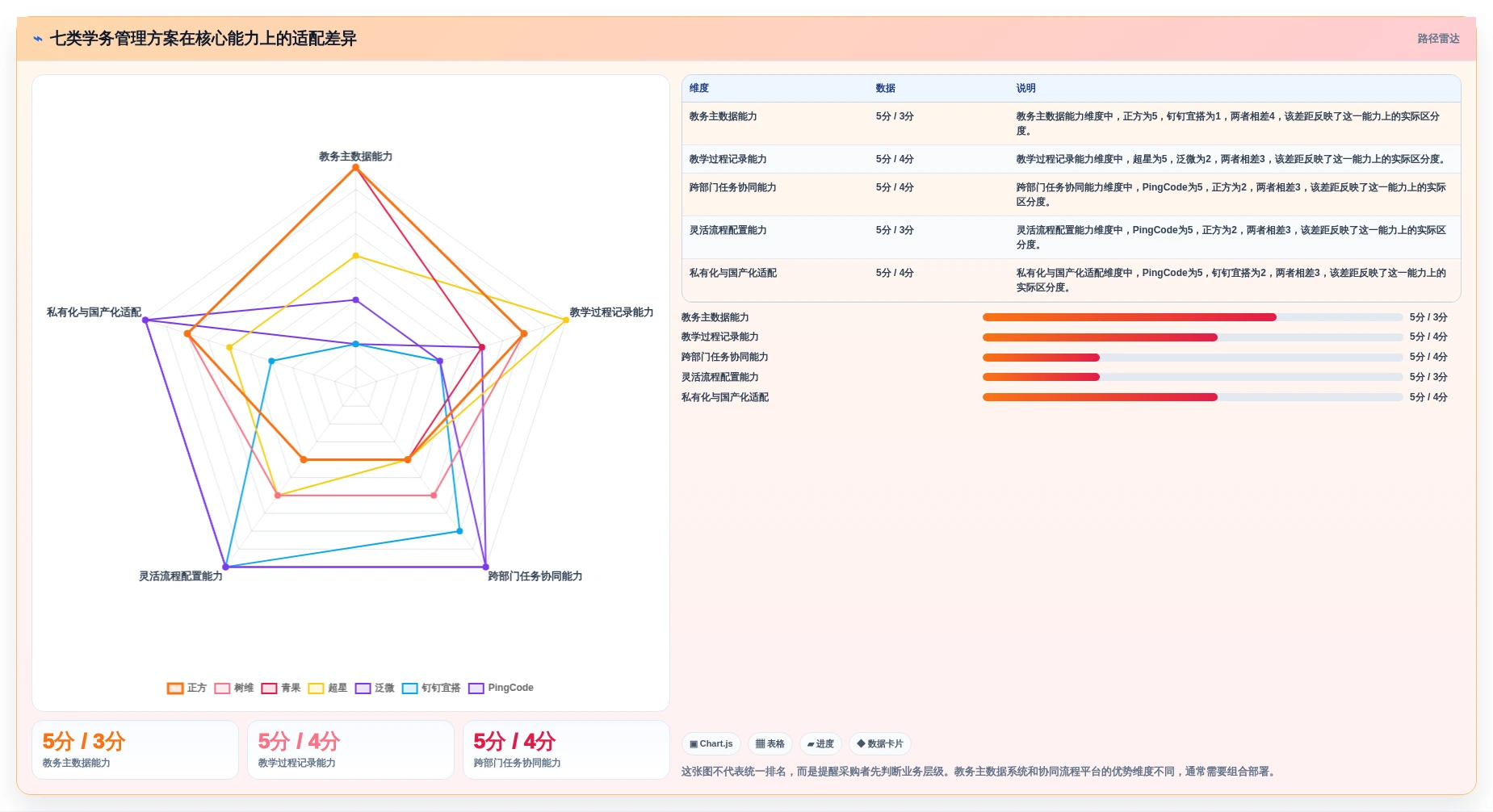Toggle the 泛微 legend series

[x=375, y=688]
